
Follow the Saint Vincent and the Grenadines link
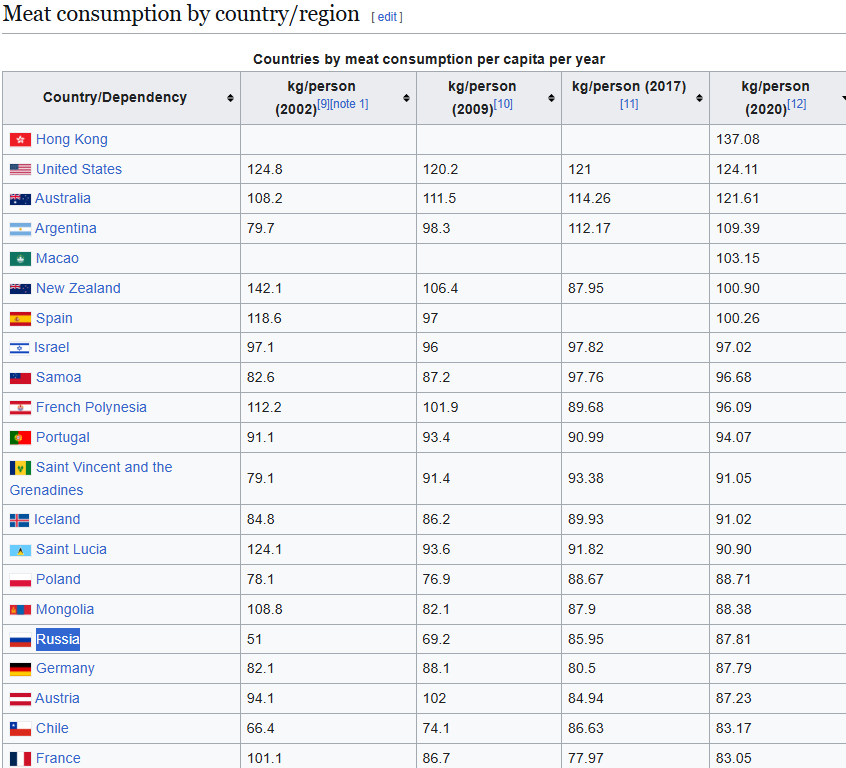[104, 467]
